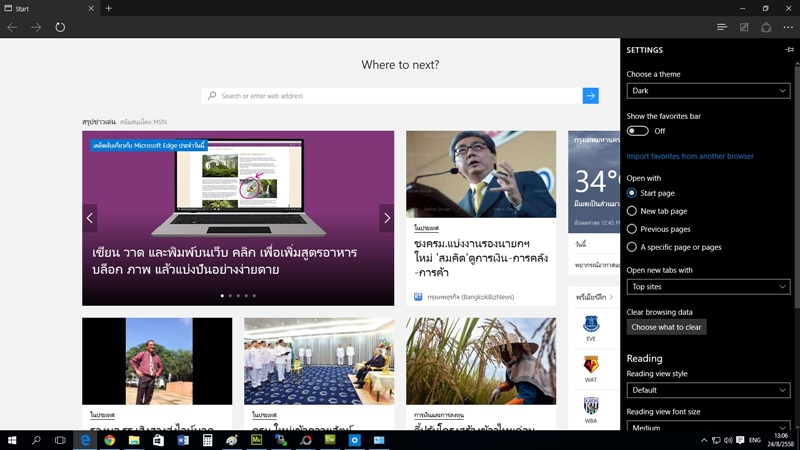Open Action Center notifications icon

[x=740, y=440]
